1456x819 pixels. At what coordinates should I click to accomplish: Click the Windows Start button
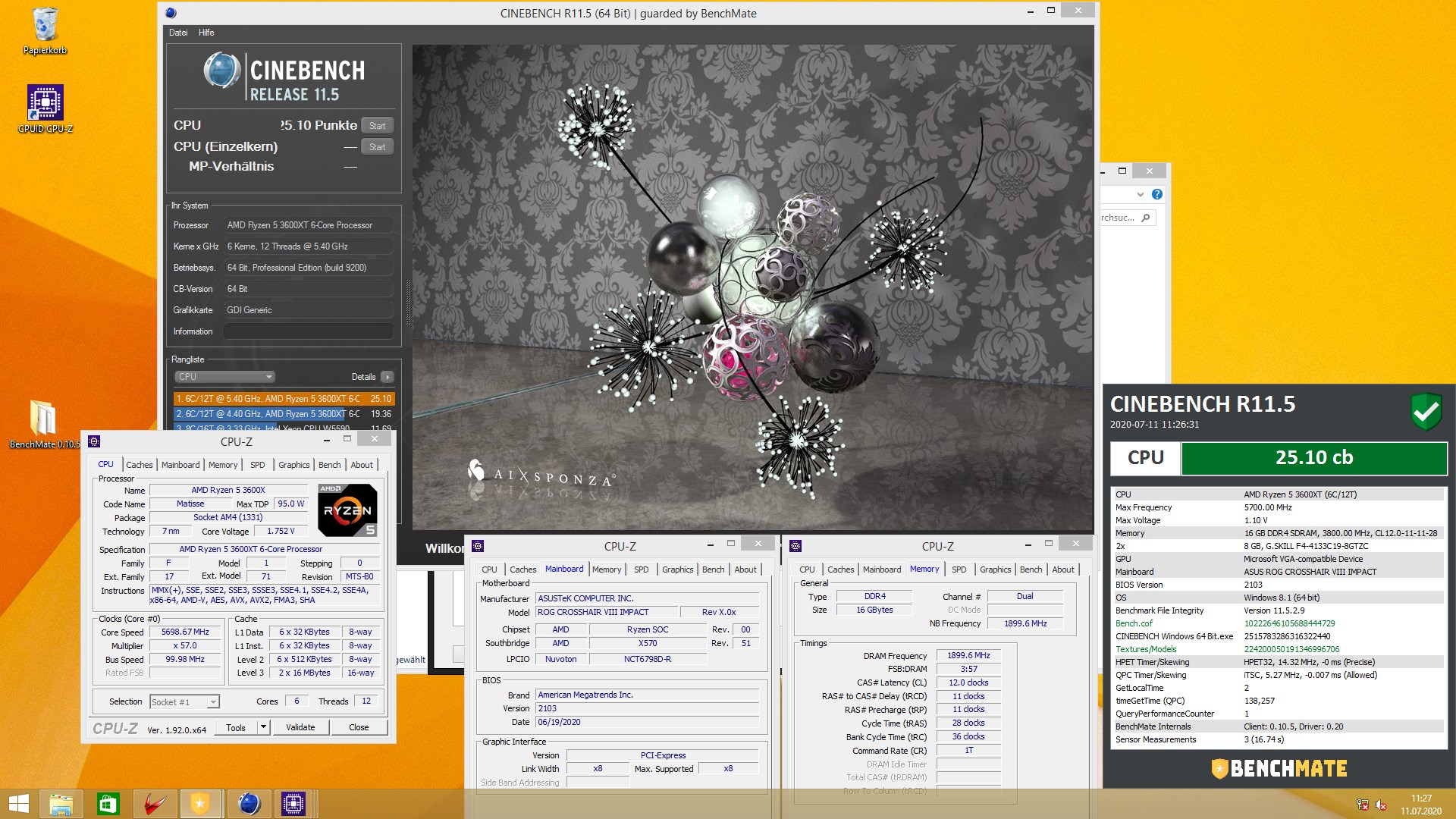19,804
